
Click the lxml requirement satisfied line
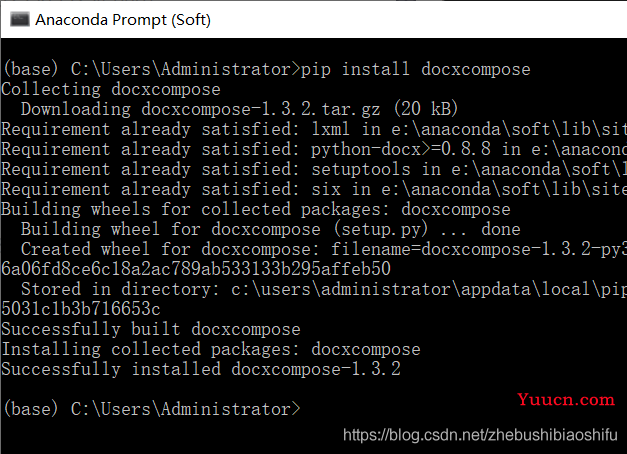[x=314, y=129]
